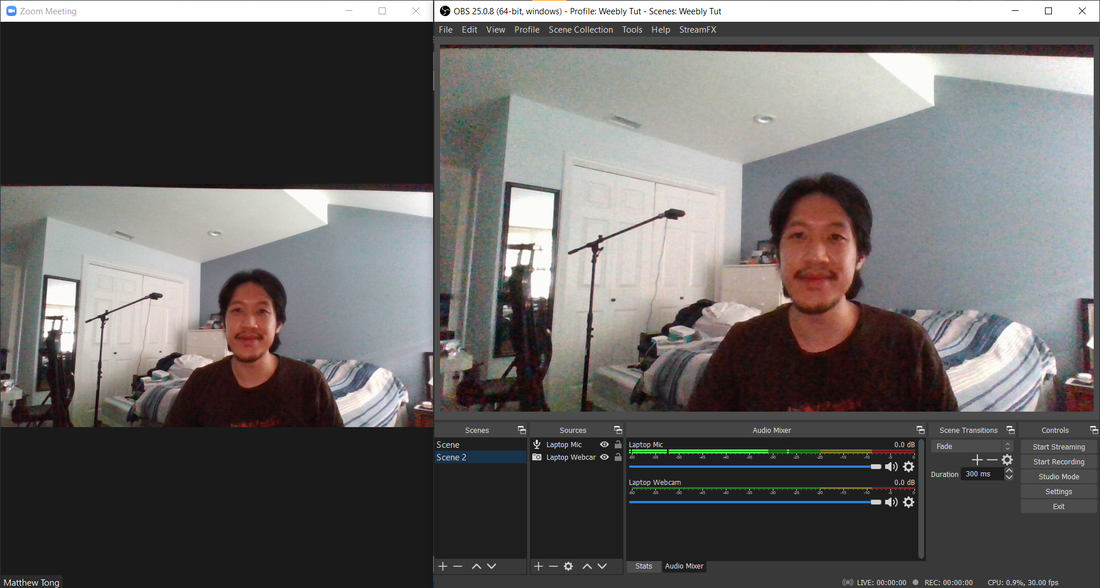
Task: Open the Scene Collection menu
Action: point(580,30)
